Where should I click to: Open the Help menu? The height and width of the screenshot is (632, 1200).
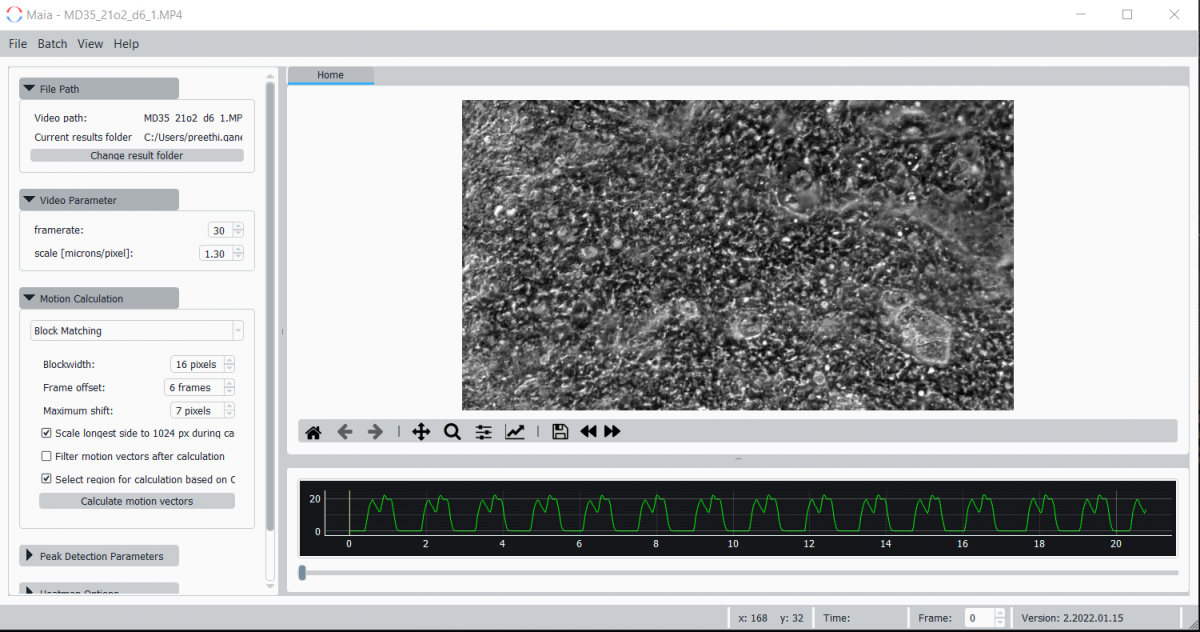126,44
